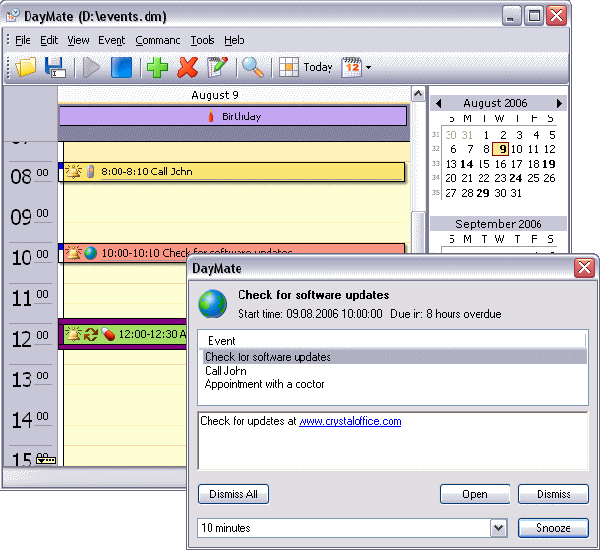Select August 29 in the mini calendar
This screenshot has height=550, width=600.
pos(483,193)
